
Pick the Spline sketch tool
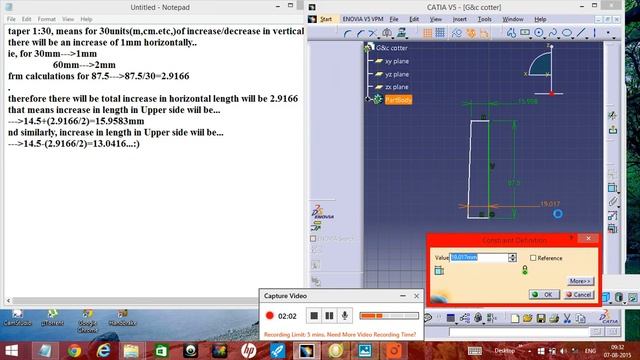(x=553, y=33)
